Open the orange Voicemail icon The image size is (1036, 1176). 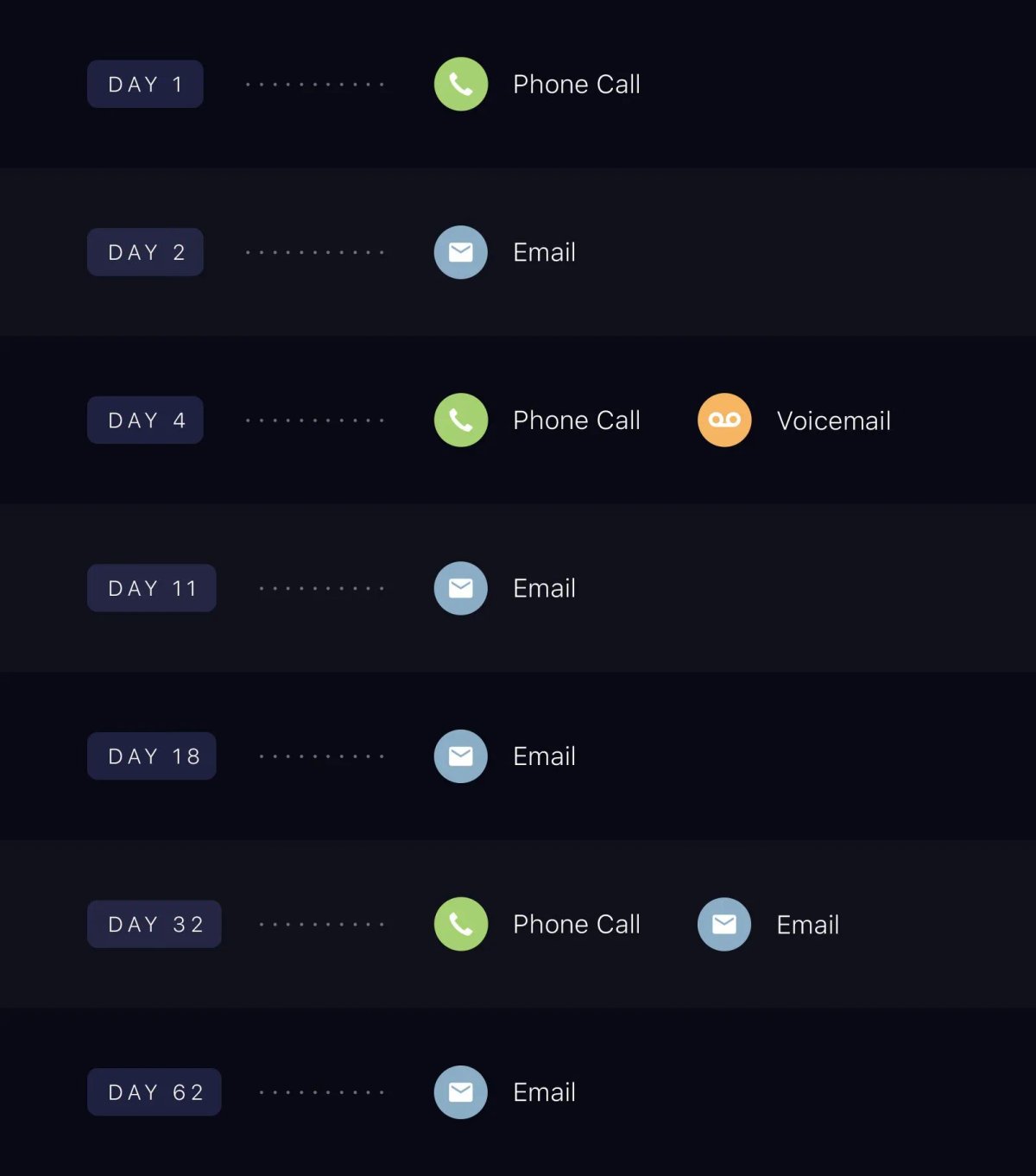tap(724, 420)
